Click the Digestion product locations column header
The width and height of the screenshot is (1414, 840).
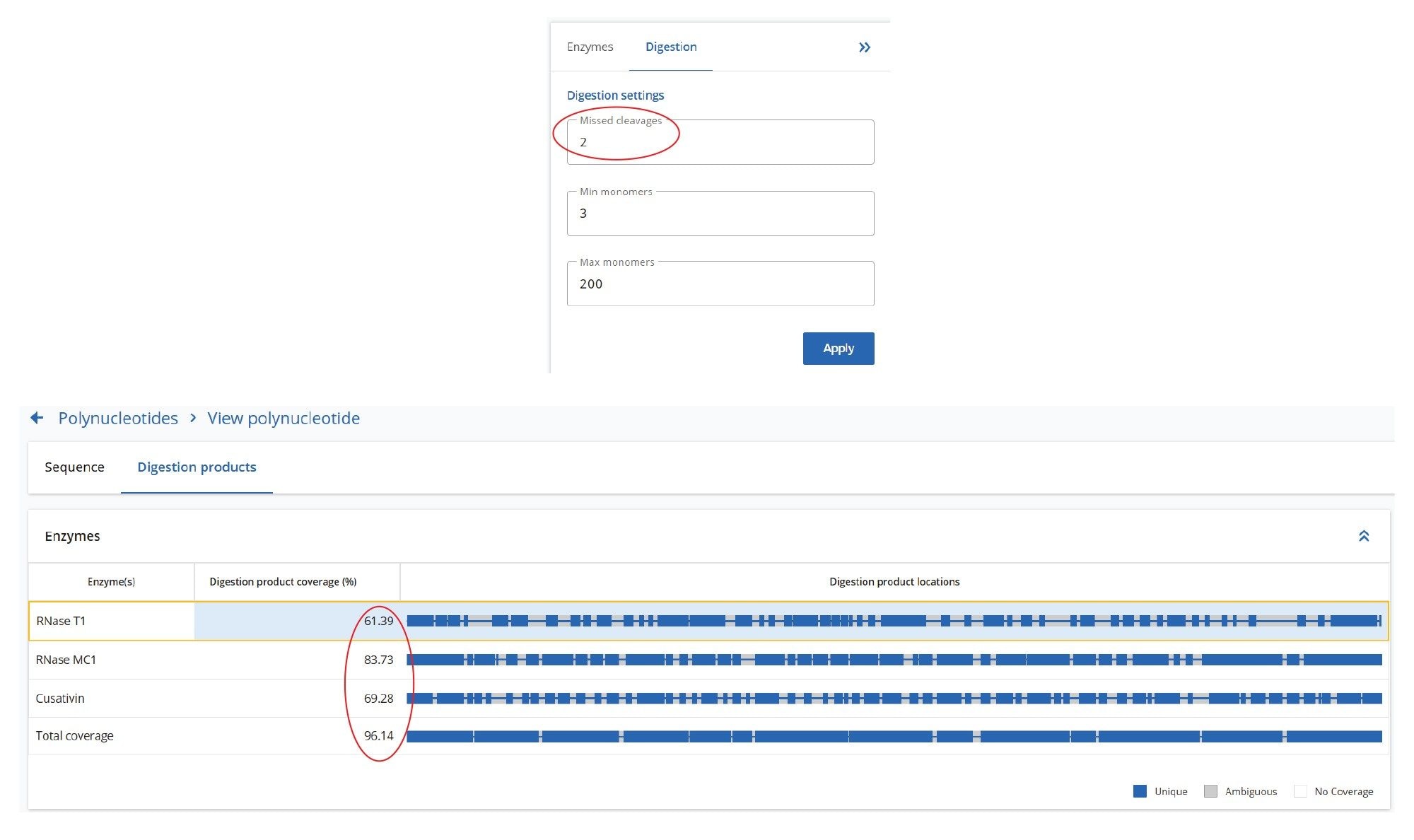coord(894,581)
